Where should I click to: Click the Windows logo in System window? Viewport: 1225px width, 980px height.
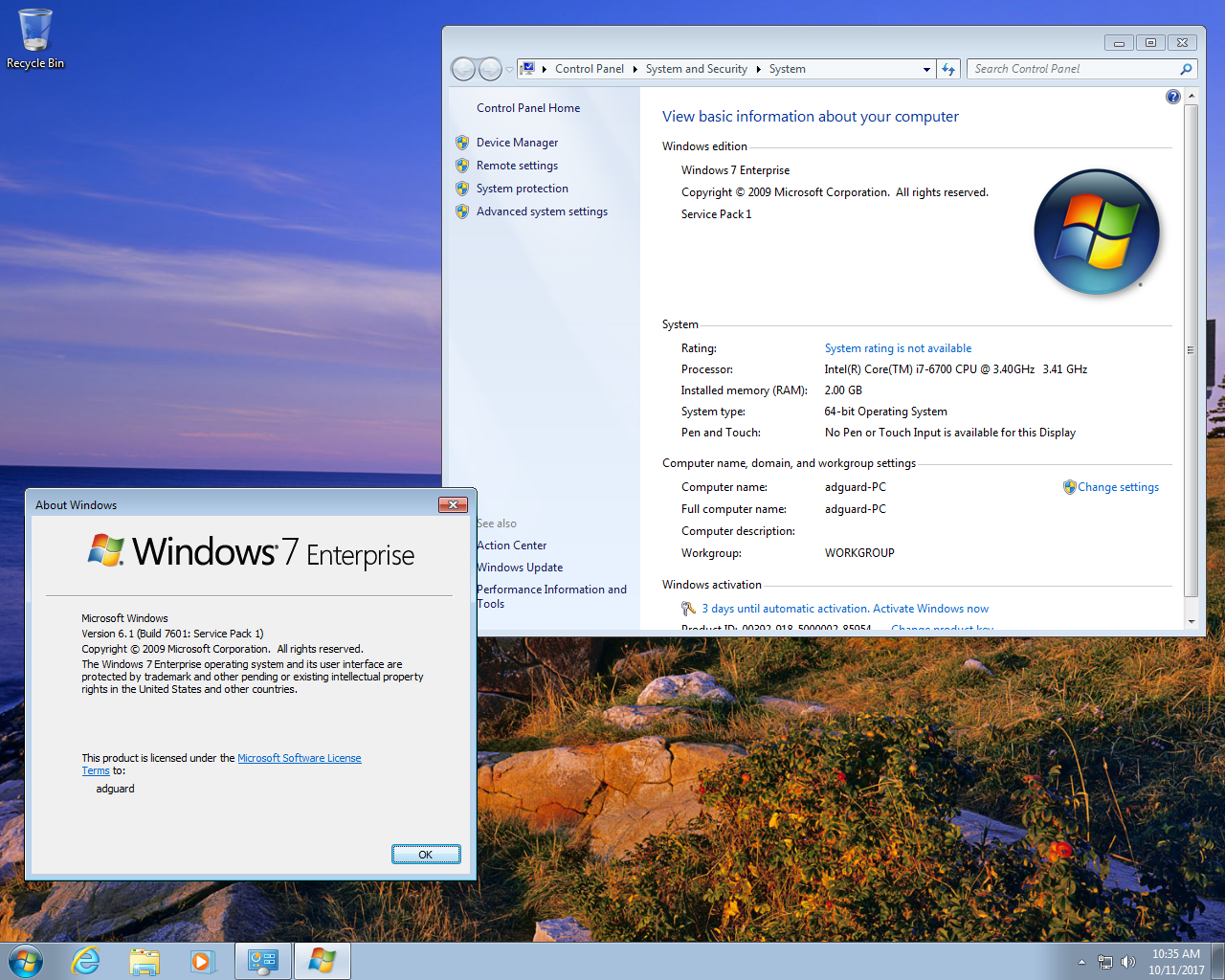click(1097, 232)
